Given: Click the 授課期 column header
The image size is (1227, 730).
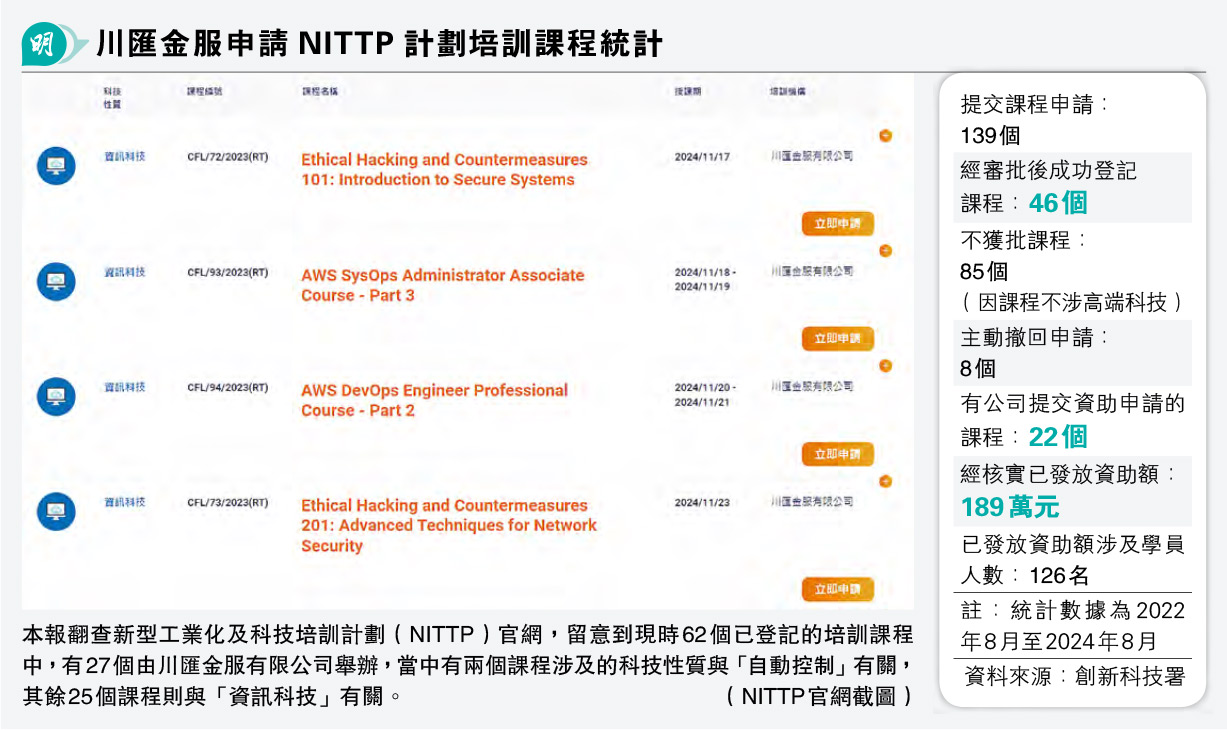Looking at the screenshot, I should point(687,92).
